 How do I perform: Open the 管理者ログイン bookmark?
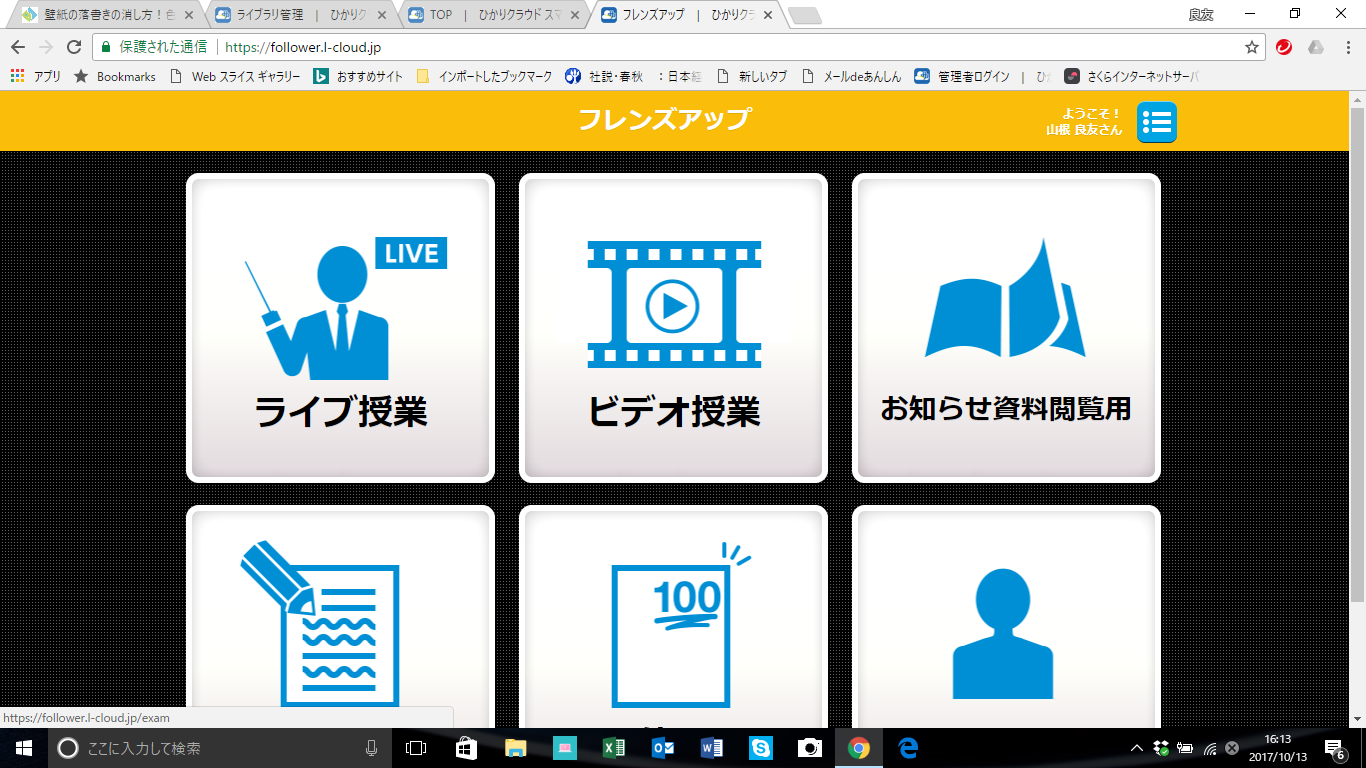pyautogui.click(x=962, y=76)
